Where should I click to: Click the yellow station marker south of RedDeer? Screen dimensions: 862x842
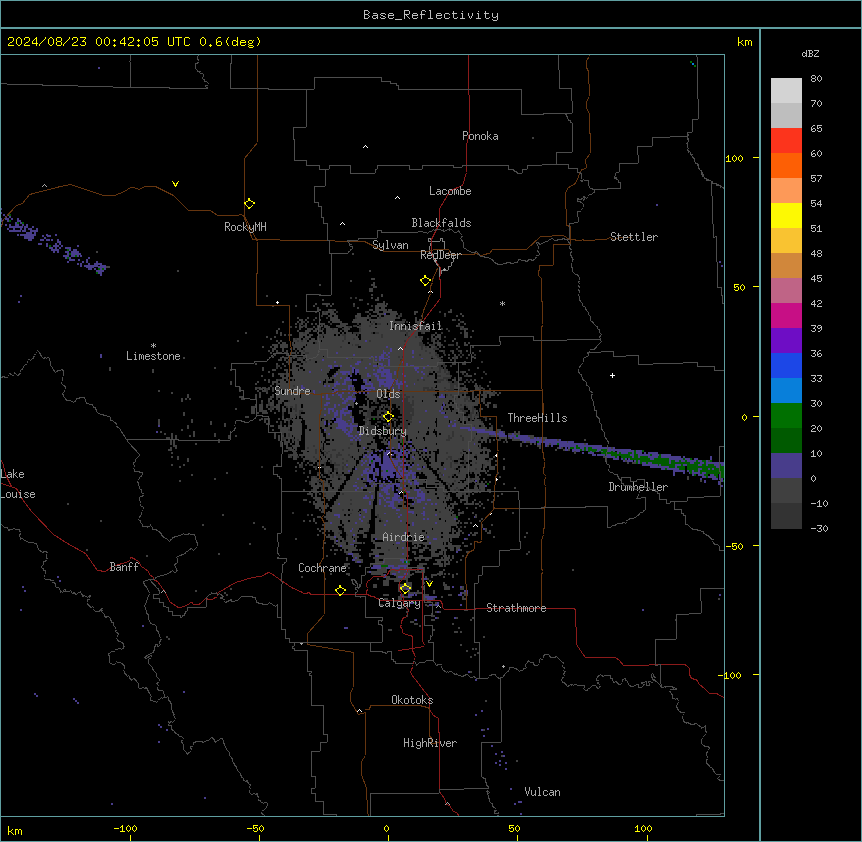coord(425,281)
